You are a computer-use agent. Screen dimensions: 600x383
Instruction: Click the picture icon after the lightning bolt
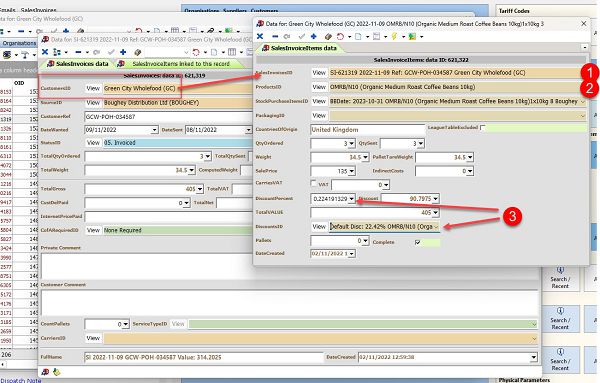click(412, 36)
